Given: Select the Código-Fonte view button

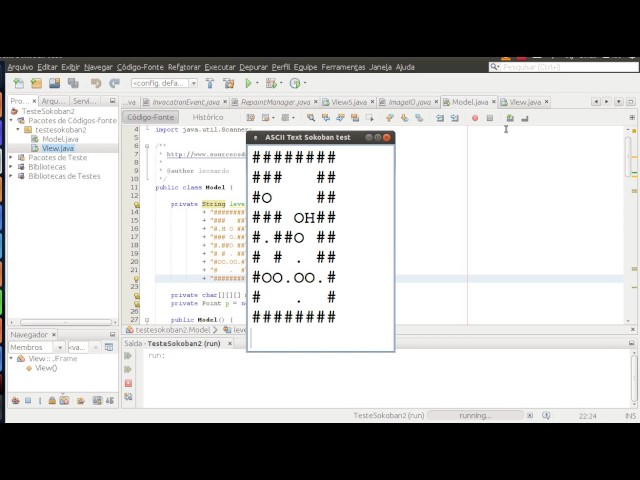Looking at the screenshot, I should tap(151, 117).
